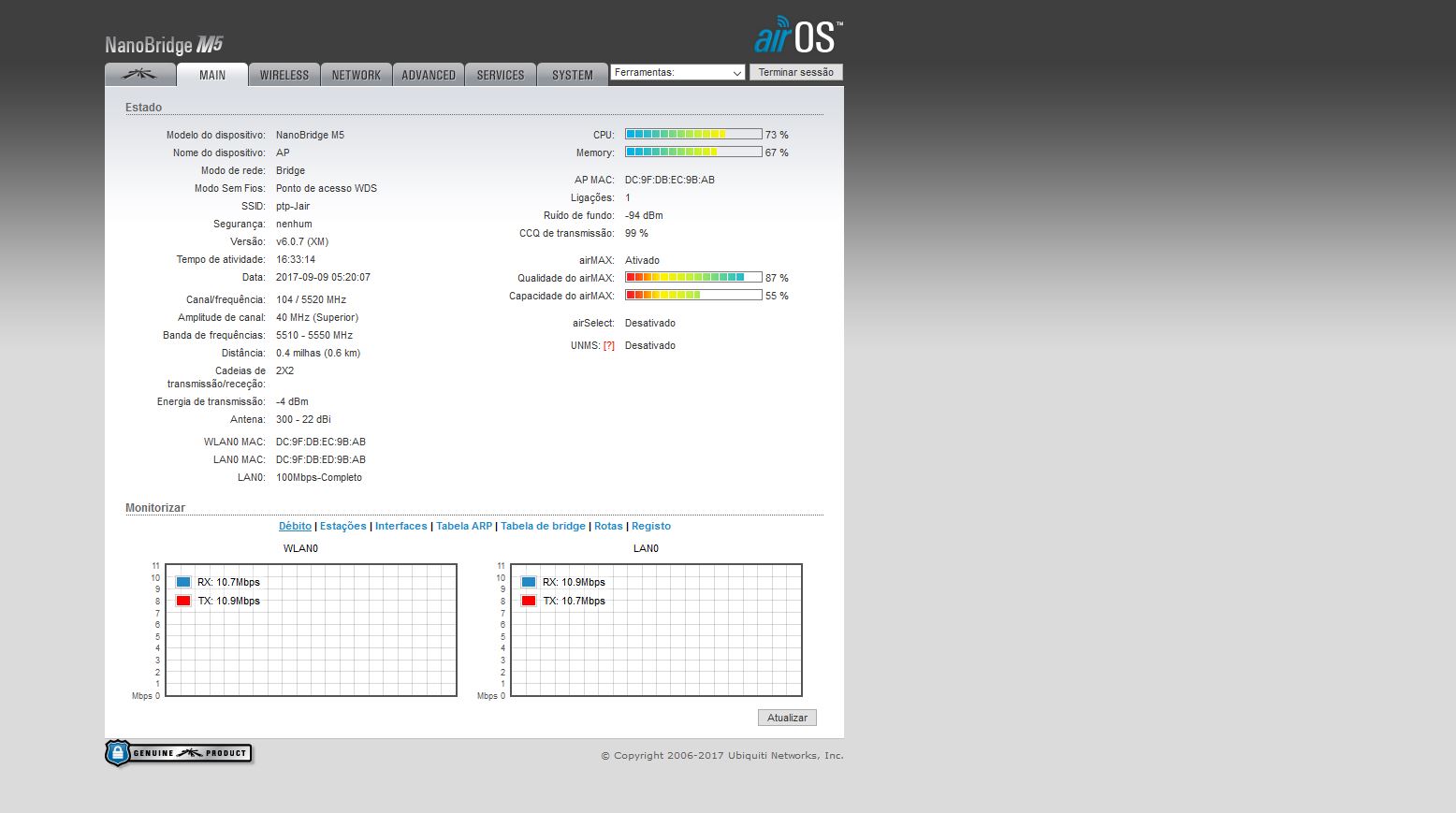Click the Memory usage bar

(x=693, y=152)
